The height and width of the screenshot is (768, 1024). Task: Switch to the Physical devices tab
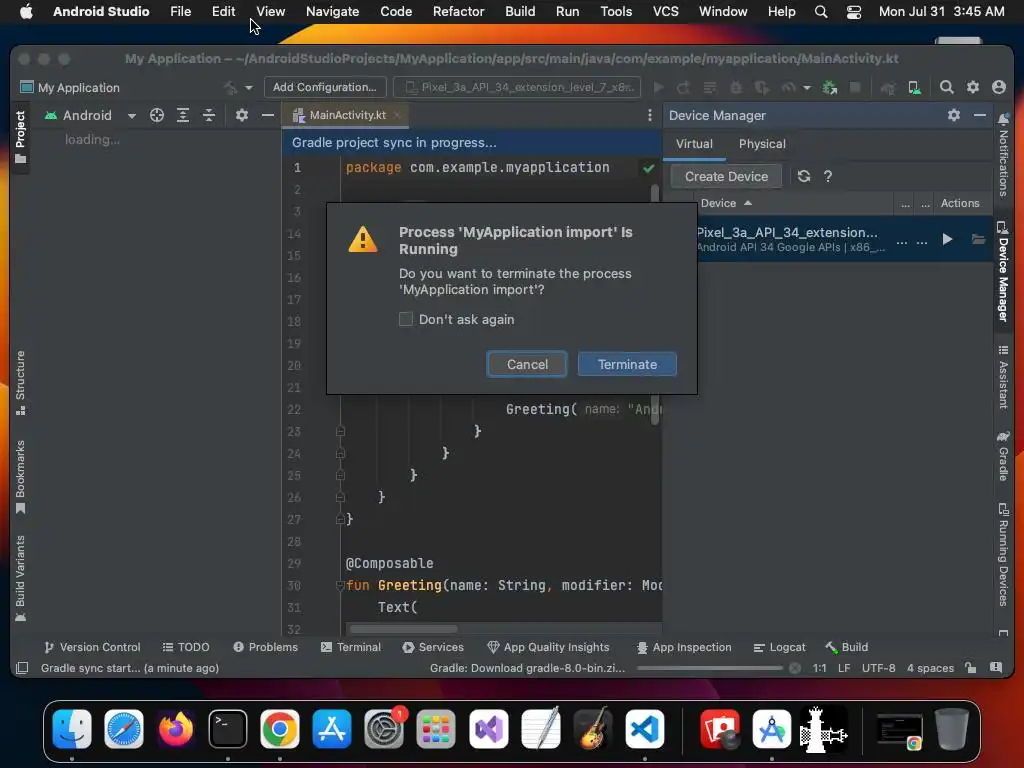click(x=762, y=144)
